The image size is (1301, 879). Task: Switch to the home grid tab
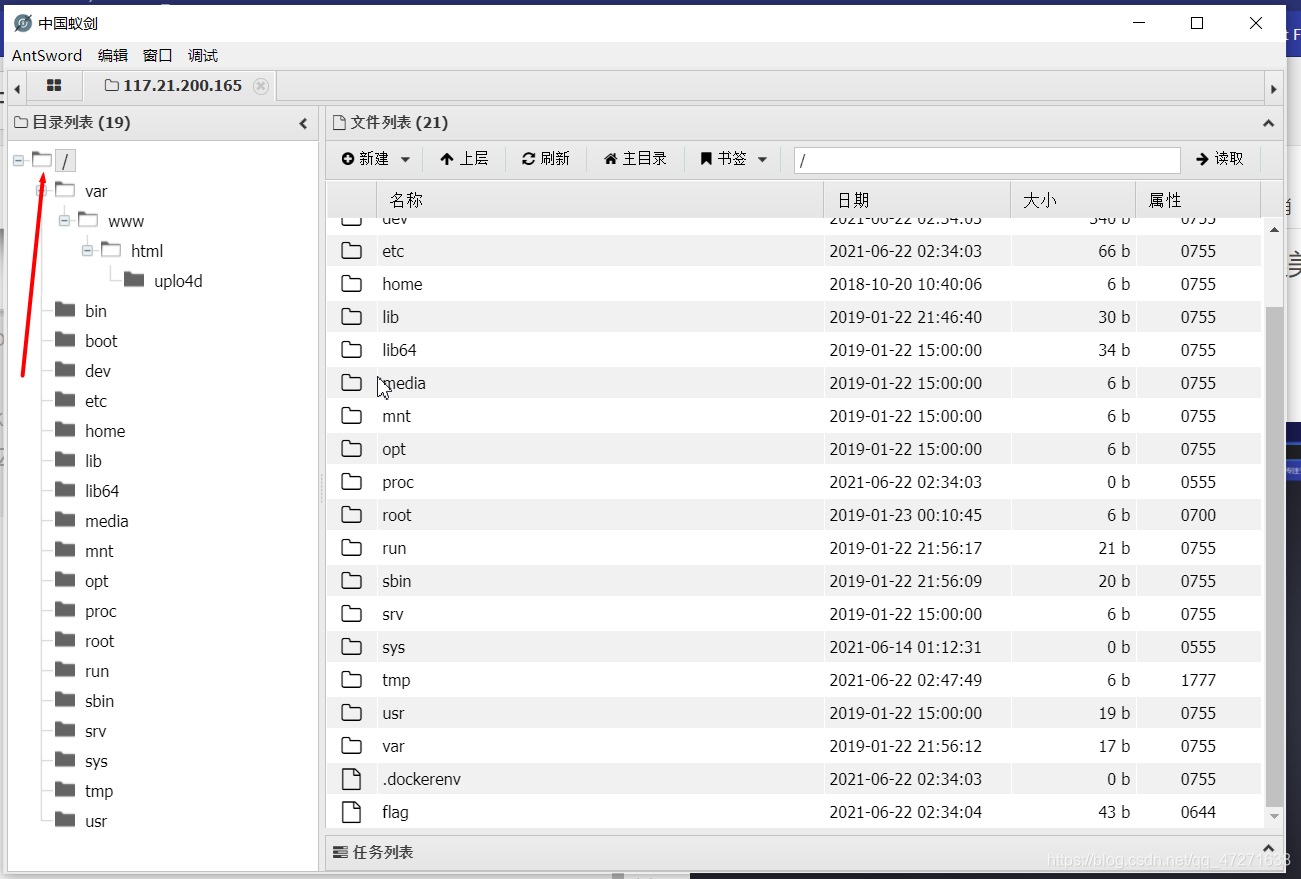click(x=54, y=86)
